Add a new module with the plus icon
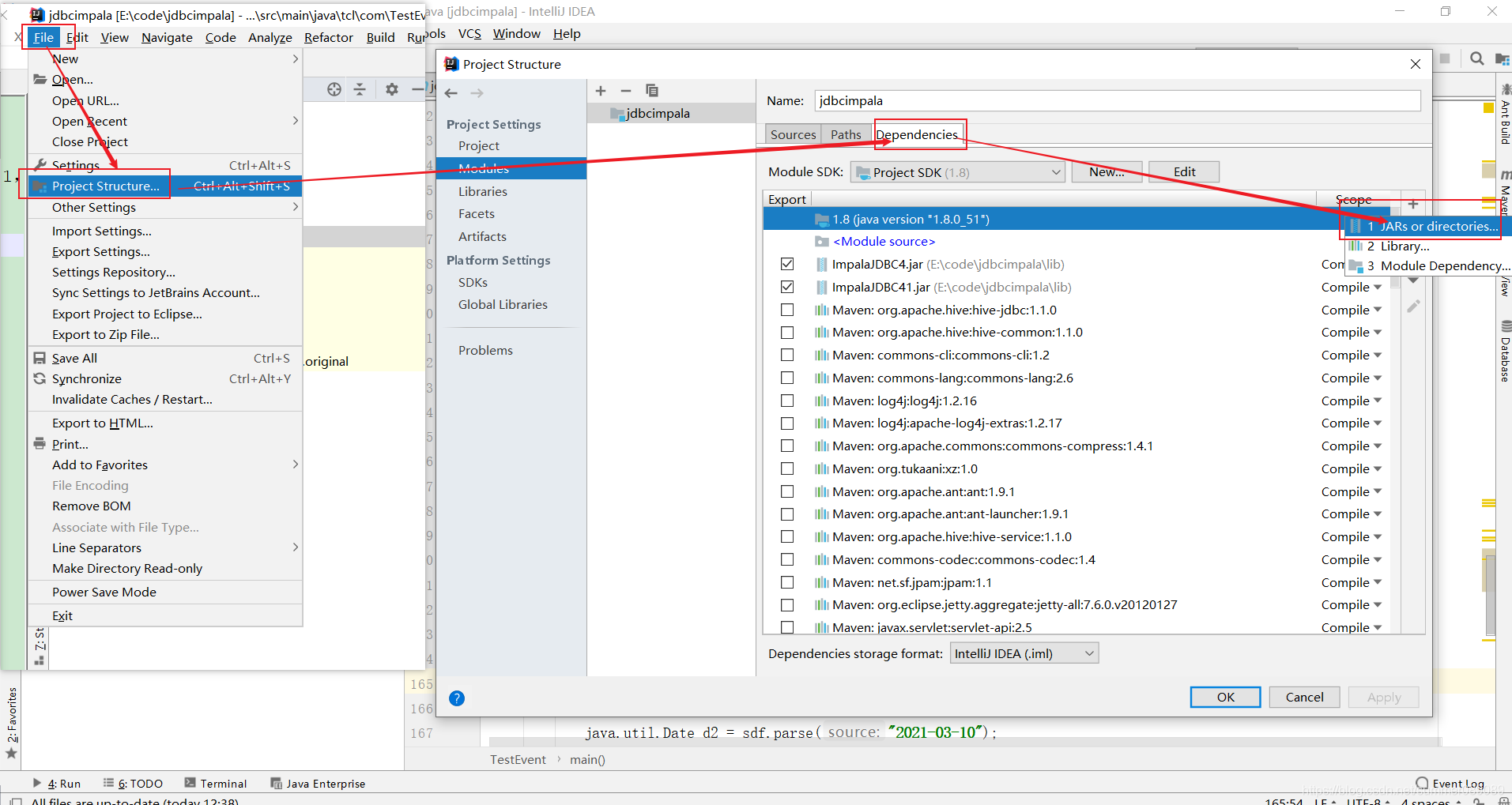This screenshot has width=1512, height=805. coord(601,91)
